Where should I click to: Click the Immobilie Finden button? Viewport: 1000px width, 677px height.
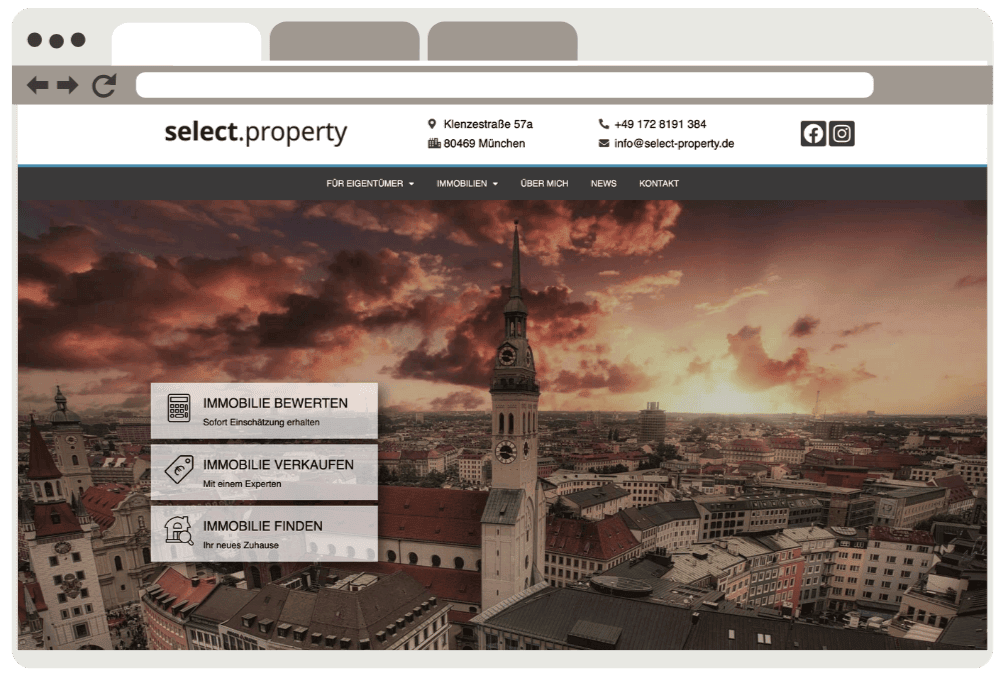tap(264, 534)
